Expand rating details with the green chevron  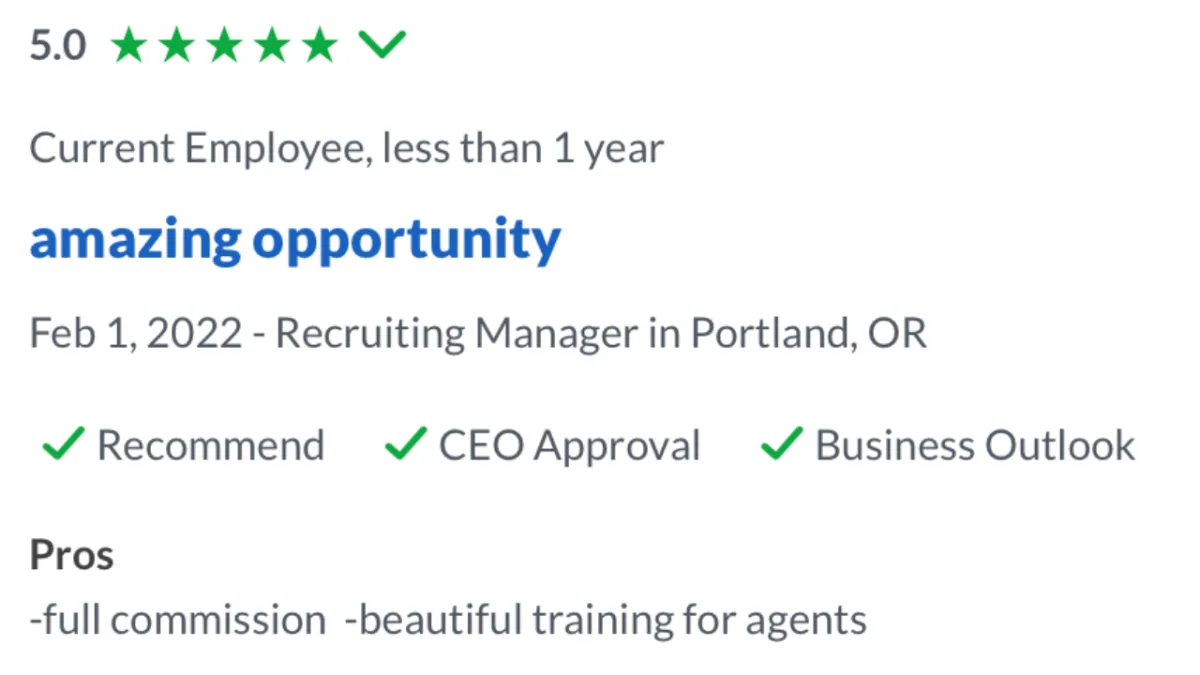pyautogui.click(x=382, y=45)
